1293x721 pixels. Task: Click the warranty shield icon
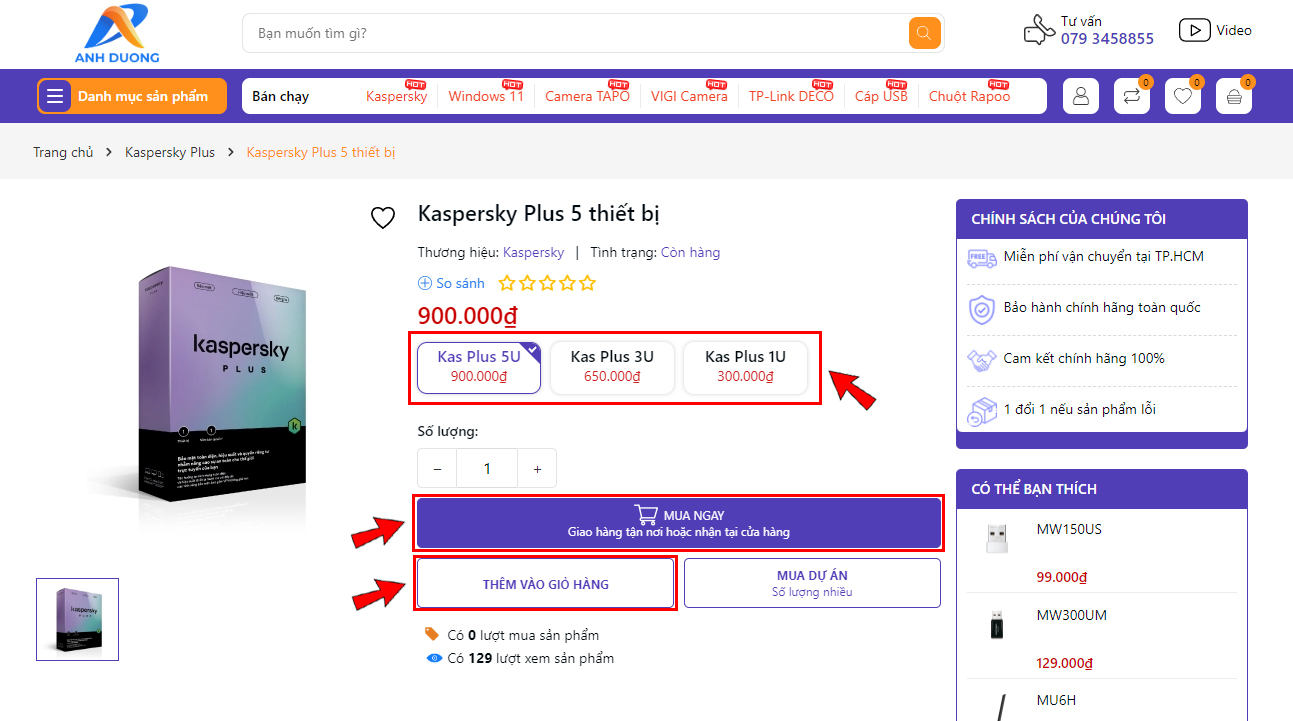tap(982, 309)
